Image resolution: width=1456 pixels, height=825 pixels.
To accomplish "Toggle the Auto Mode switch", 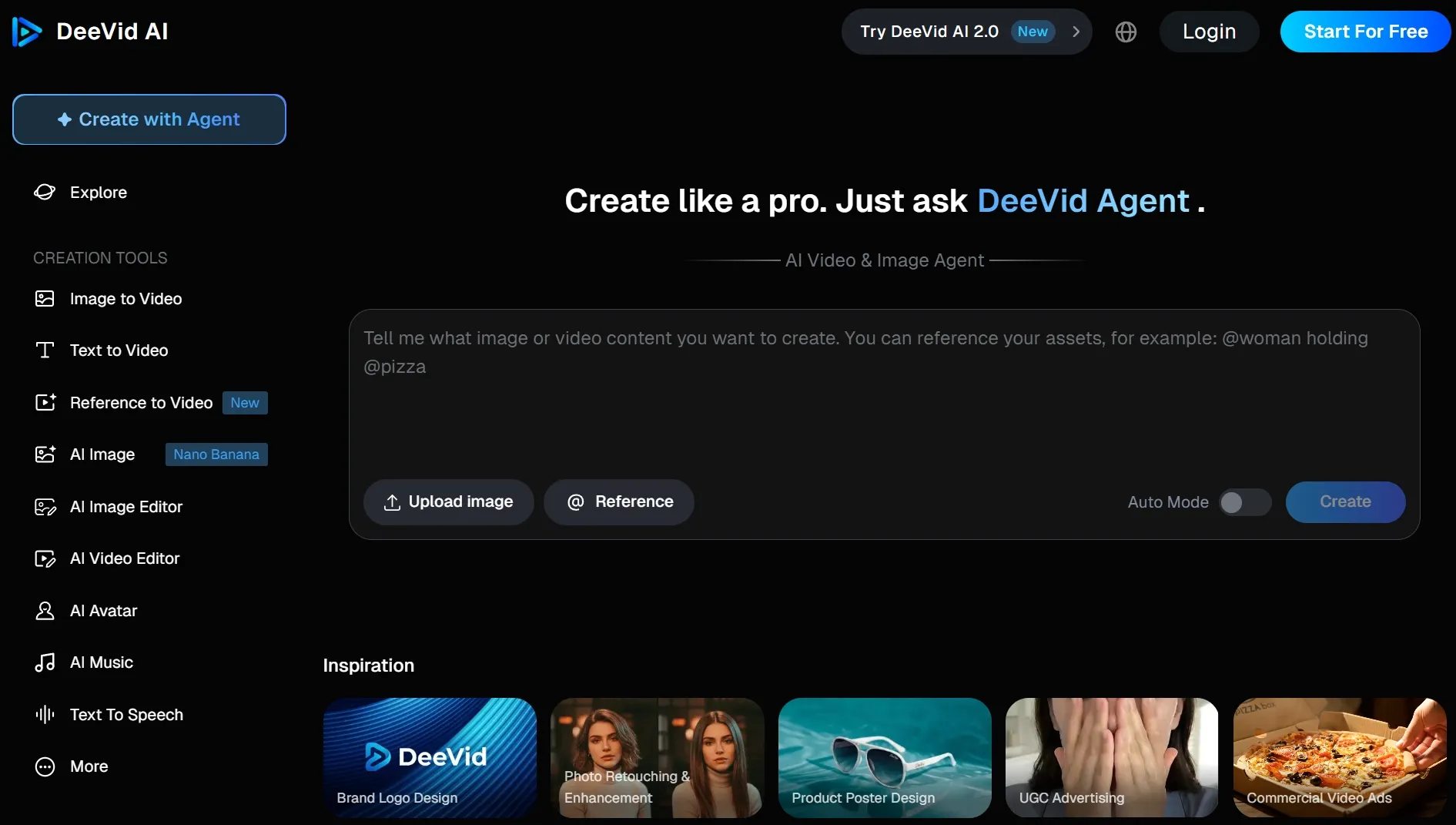I will coord(1245,502).
